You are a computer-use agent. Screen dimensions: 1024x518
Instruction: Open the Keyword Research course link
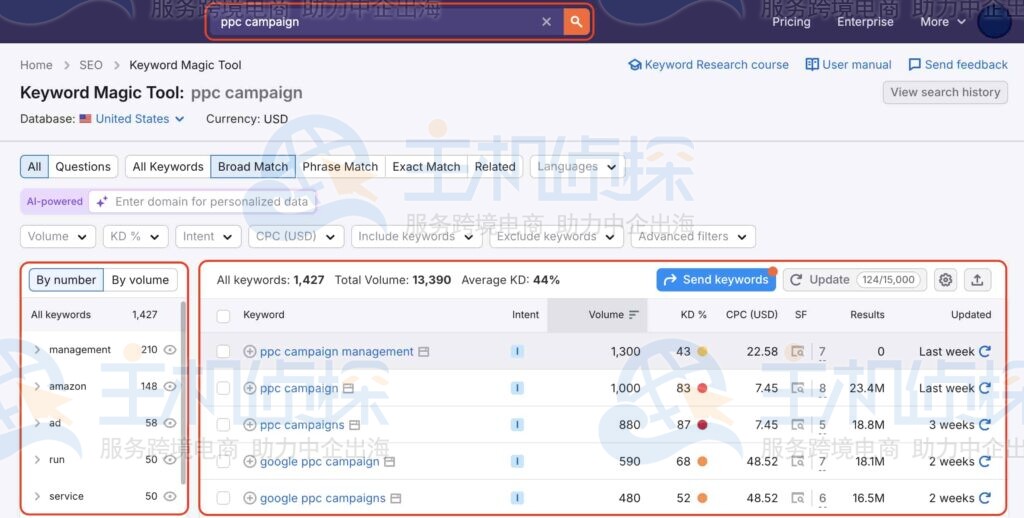(x=708, y=65)
